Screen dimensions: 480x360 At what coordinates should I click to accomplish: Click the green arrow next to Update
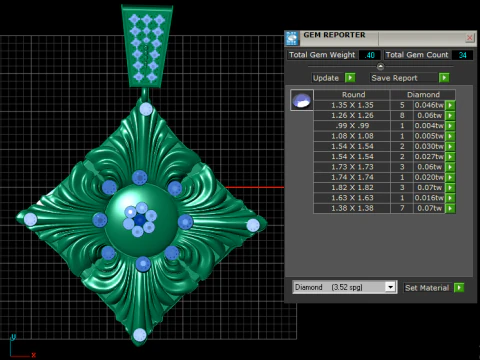point(350,78)
